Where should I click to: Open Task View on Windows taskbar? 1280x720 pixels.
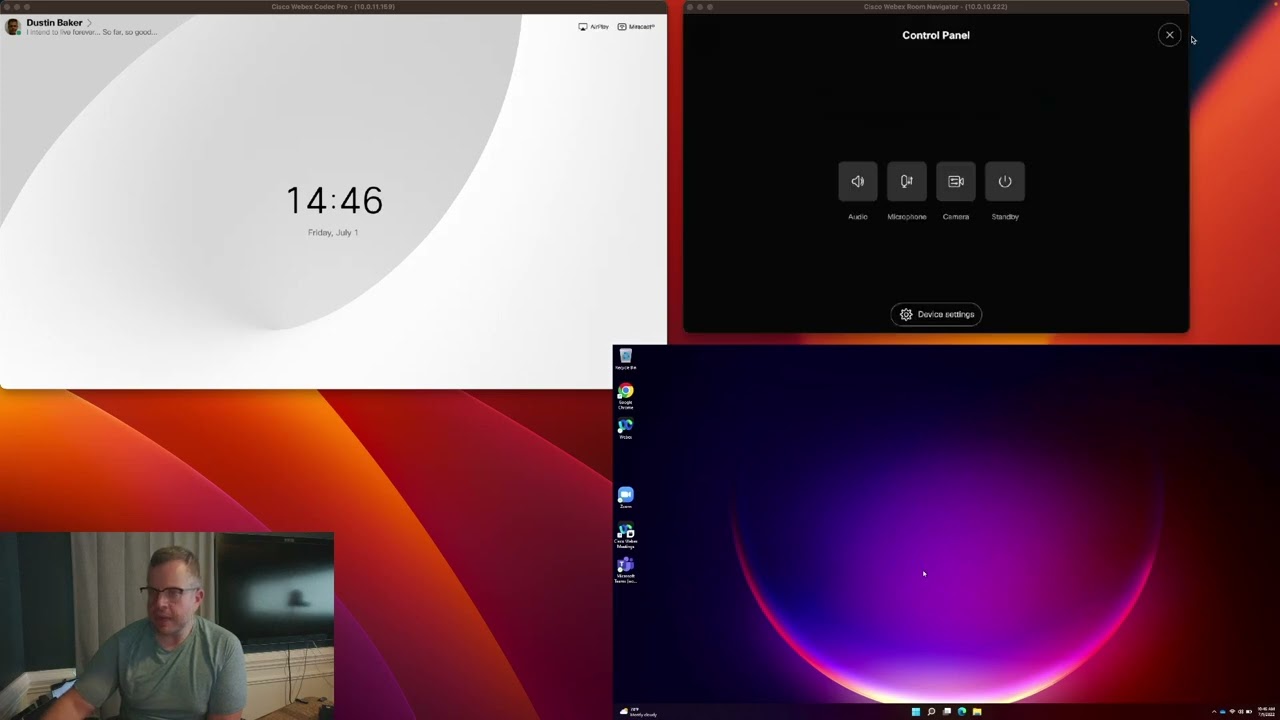(946, 712)
